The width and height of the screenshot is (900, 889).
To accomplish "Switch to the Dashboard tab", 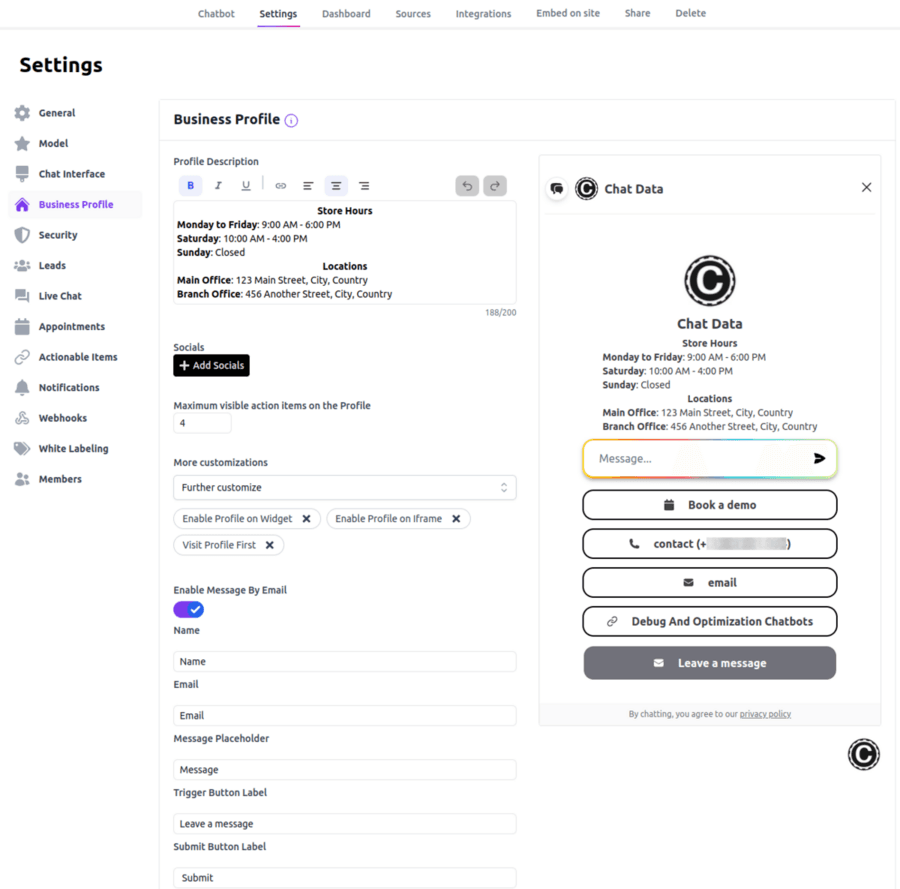I will (346, 13).
